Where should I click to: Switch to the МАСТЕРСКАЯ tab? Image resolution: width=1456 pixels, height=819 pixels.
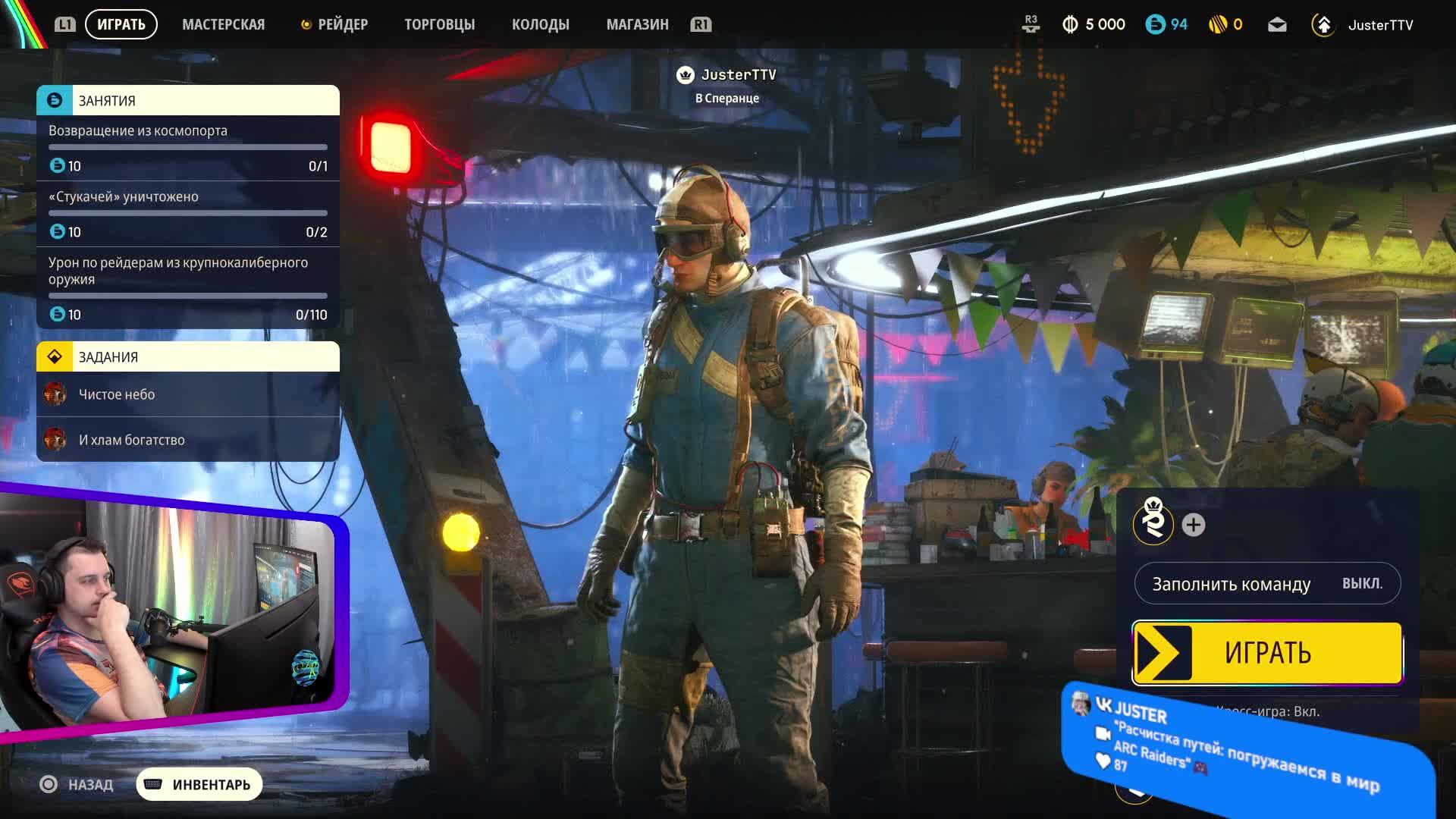coord(223,24)
